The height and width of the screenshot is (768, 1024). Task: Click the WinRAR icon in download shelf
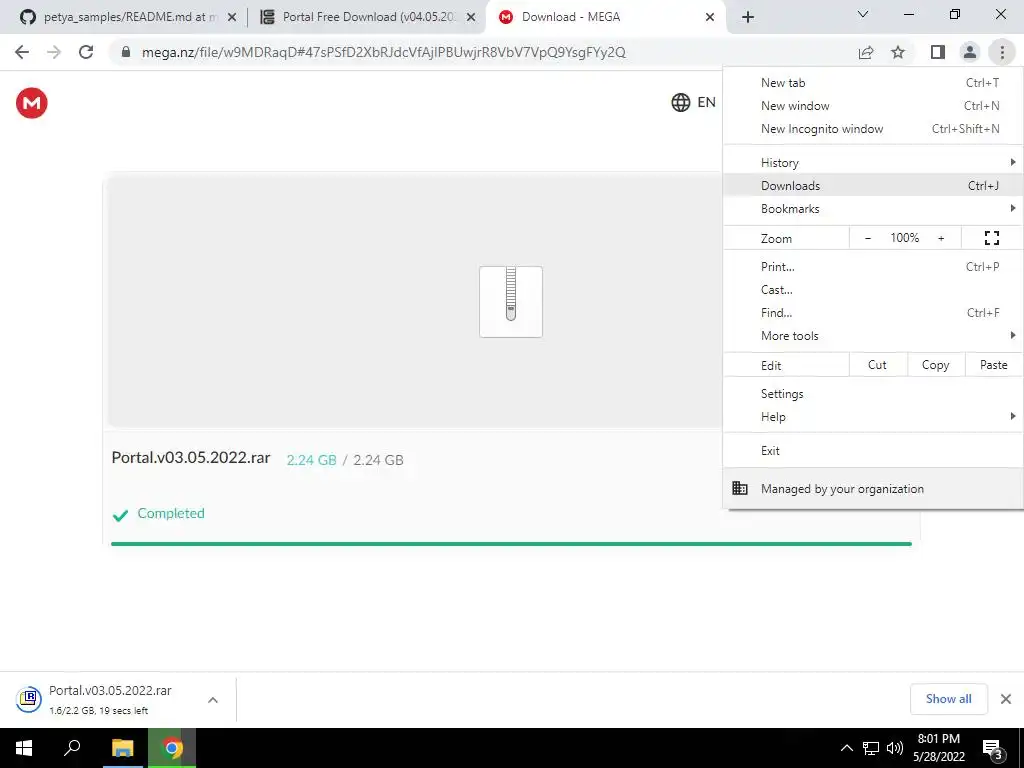point(29,699)
